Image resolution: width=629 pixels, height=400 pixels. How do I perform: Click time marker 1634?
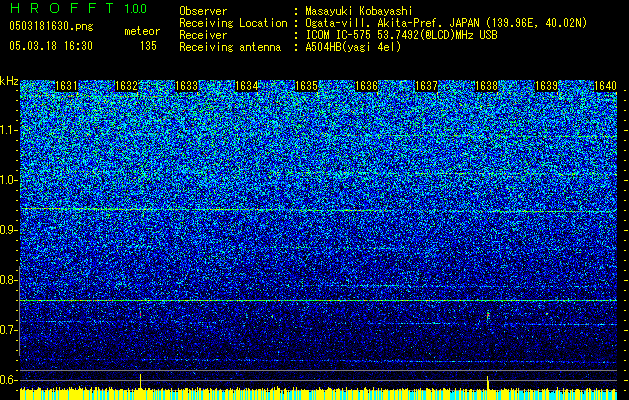pos(246,86)
